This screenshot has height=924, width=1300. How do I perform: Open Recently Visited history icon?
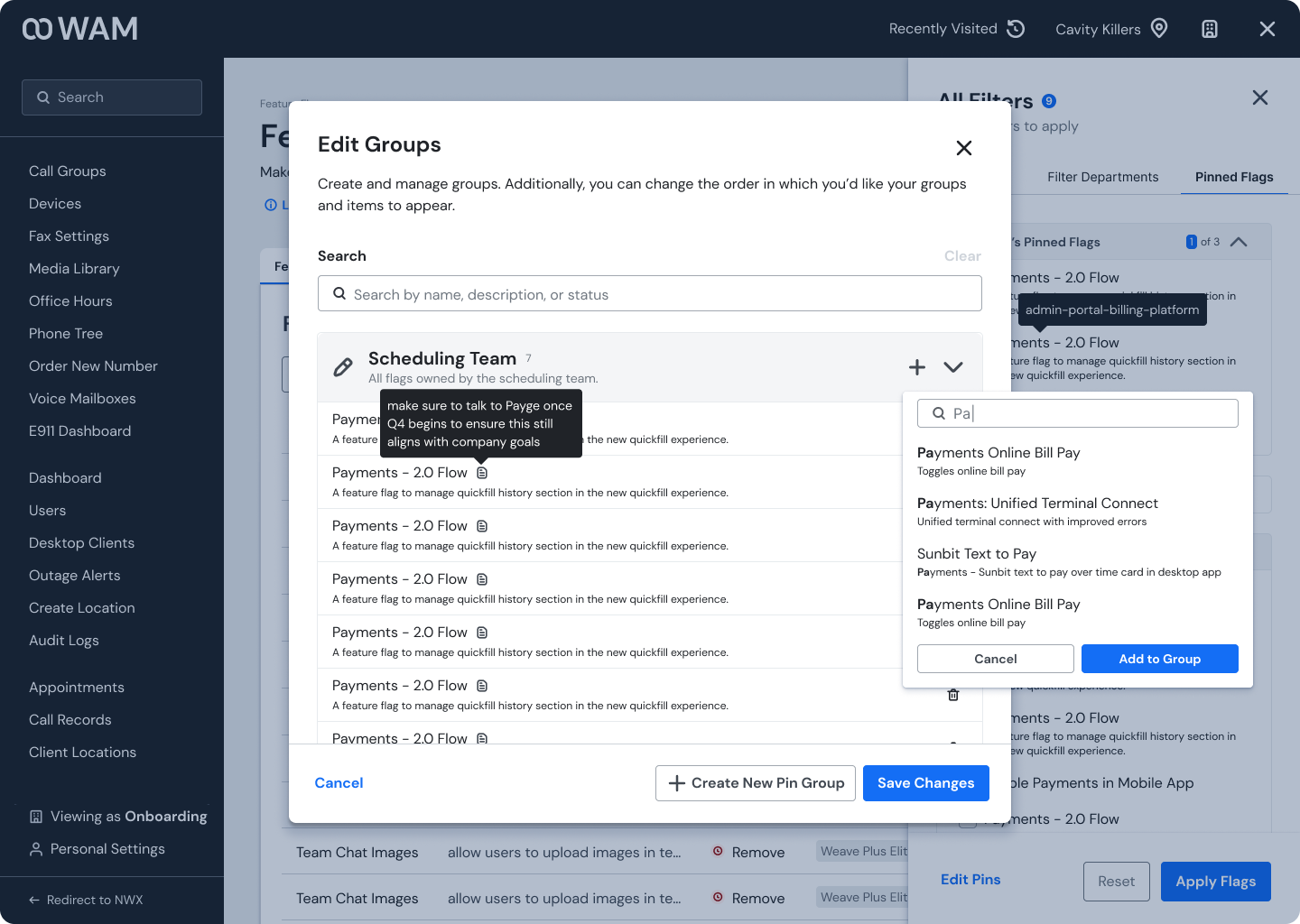pos(1017,28)
